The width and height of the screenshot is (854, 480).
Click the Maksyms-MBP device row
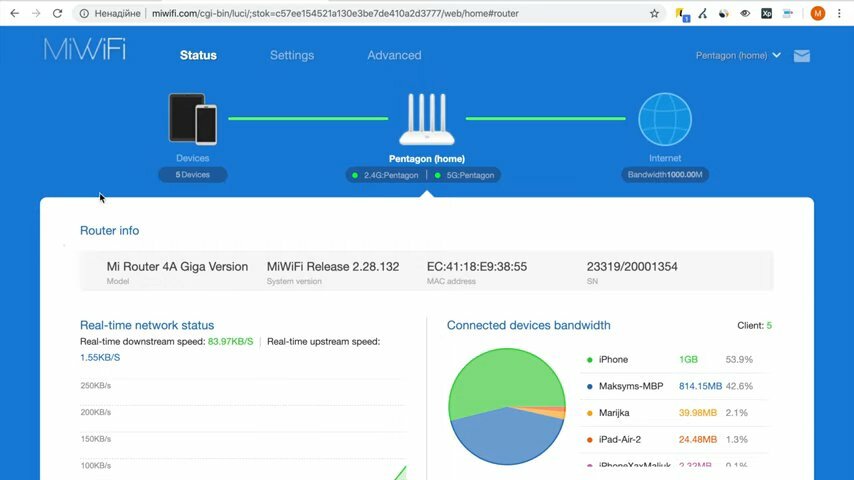(x=675, y=386)
